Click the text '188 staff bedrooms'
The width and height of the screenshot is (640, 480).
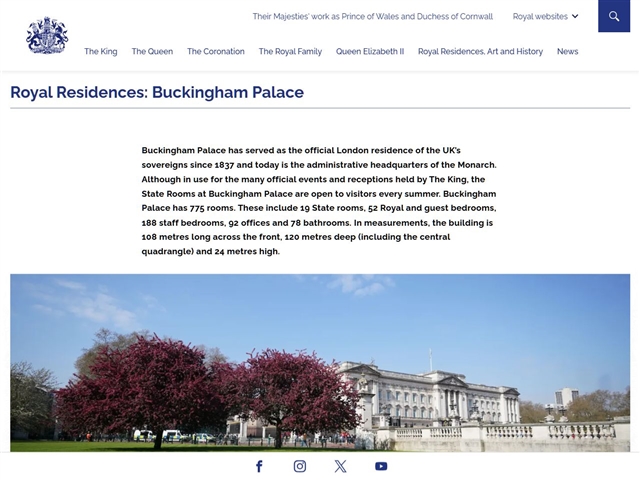[183, 223]
